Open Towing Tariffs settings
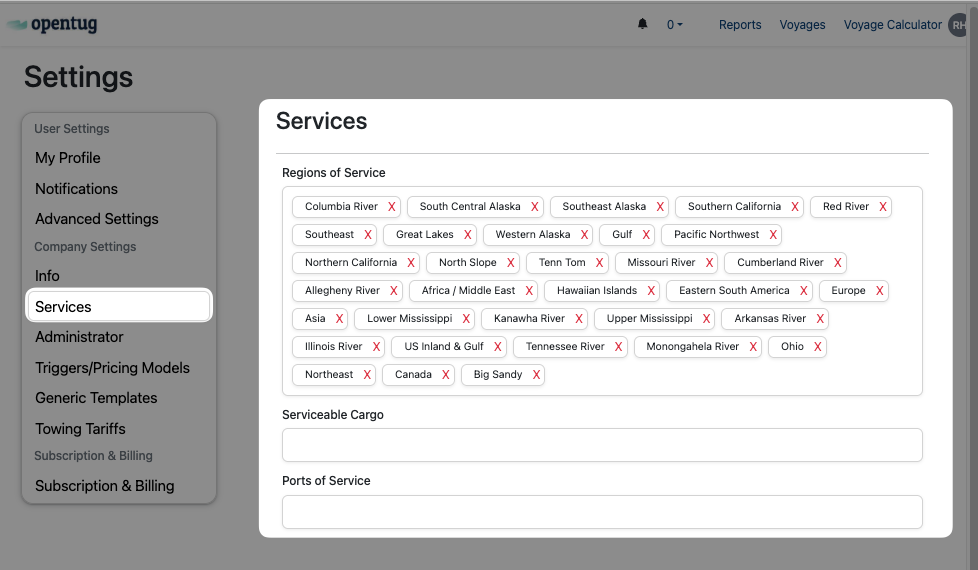Viewport: 978px width, 570px height. click(80, 429)
